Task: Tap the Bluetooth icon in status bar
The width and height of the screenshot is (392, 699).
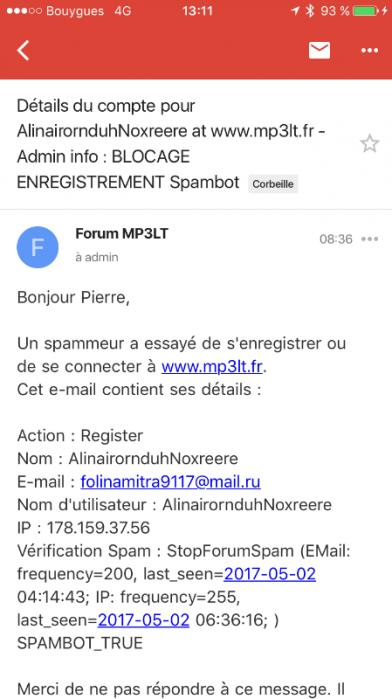Action: tap(310, 11)
